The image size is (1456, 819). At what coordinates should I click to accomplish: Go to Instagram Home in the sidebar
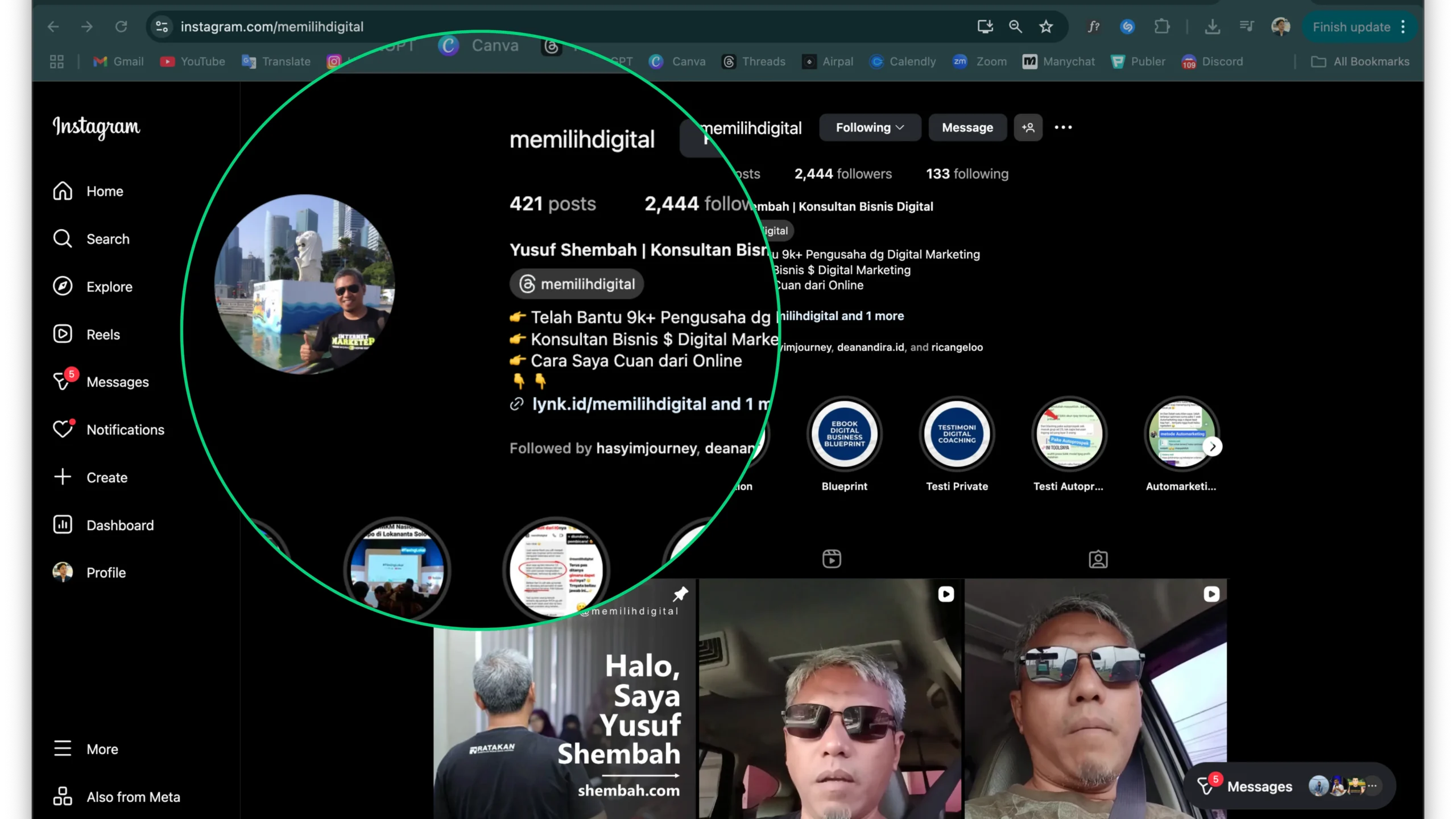coord(88,191)
